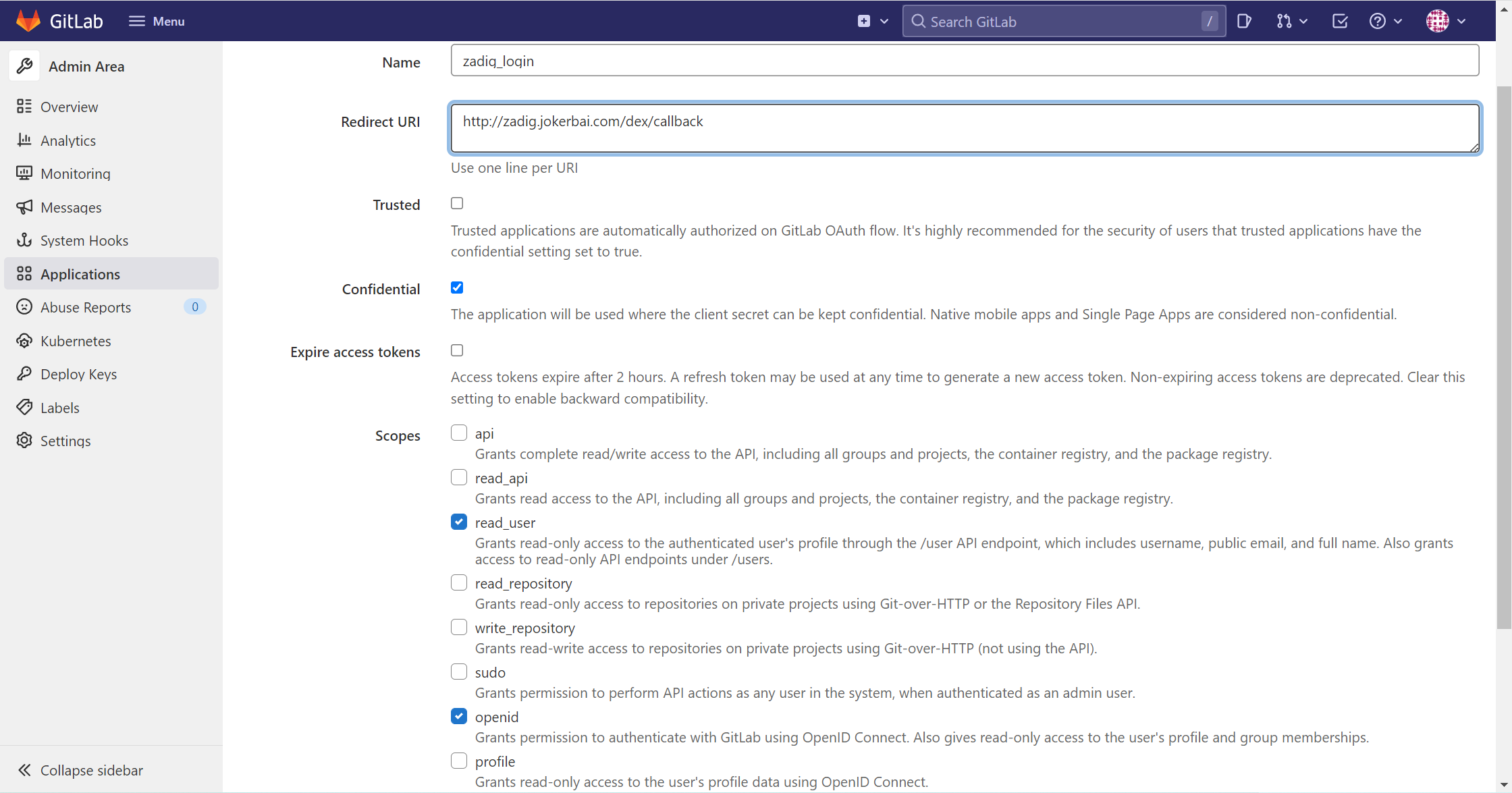
Task: Click the Monitoring monitor icon
Action: [x=24, y=173]
